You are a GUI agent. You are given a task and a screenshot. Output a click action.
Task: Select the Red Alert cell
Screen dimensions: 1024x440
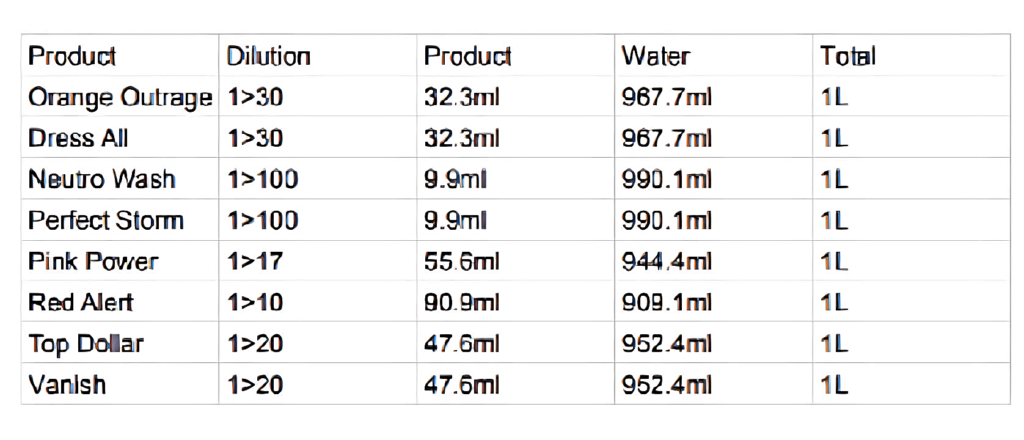81,303
